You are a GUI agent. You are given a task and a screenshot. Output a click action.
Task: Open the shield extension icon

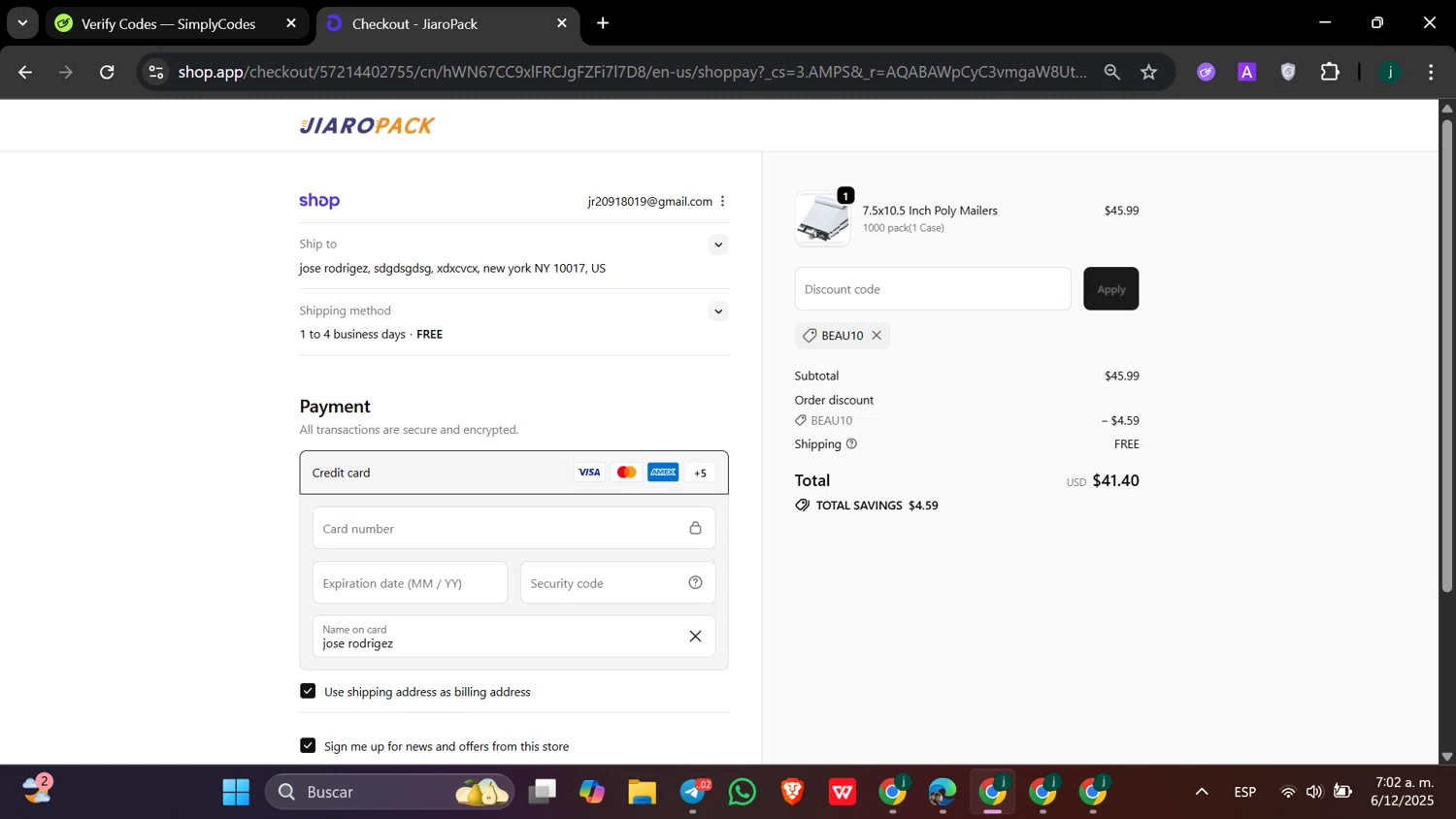(1288, 72)
